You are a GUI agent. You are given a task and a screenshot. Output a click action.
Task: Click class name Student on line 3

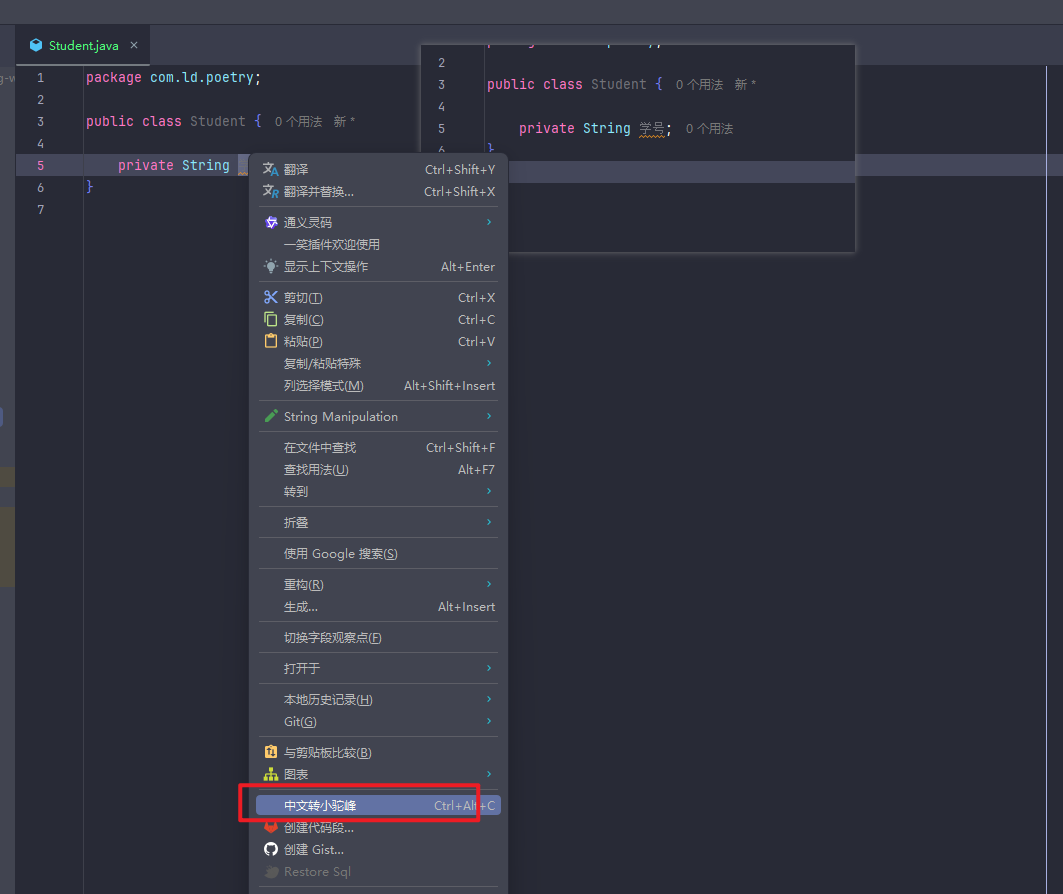[218, 121]
